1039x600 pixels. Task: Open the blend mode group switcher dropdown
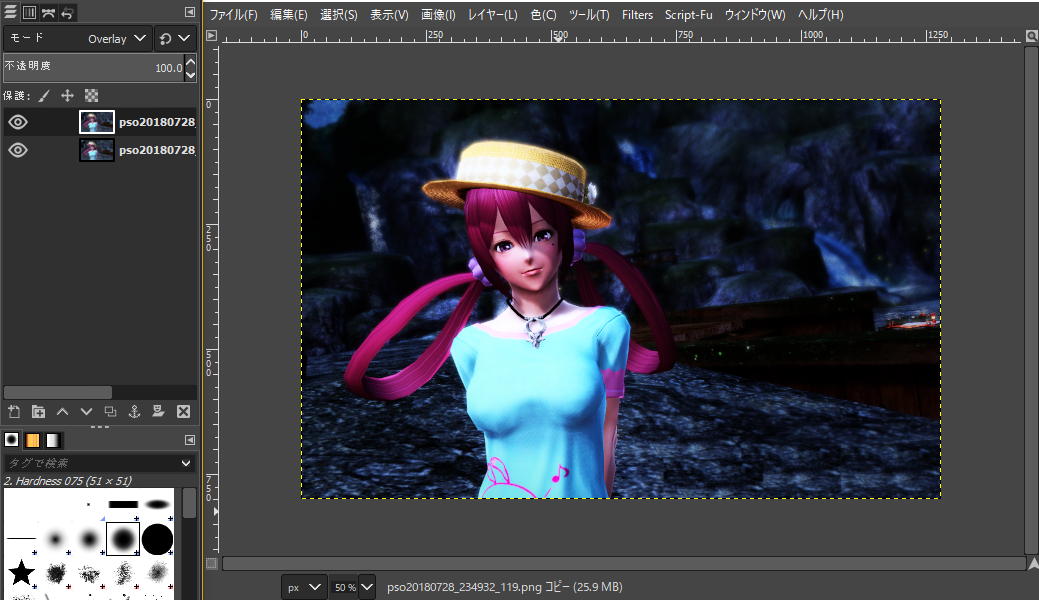175,38
